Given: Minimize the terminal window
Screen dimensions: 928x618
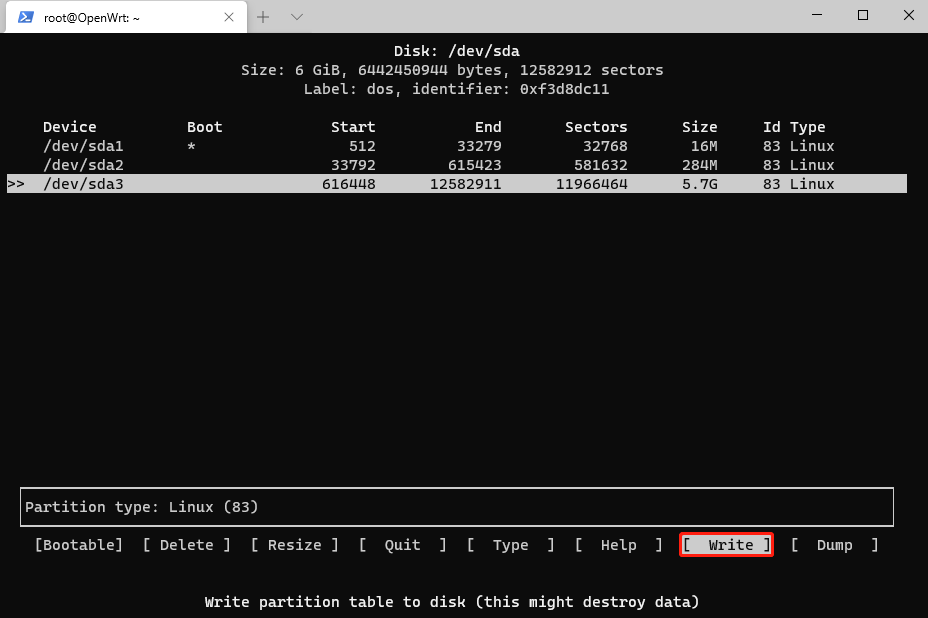Looking at the screenshot, I should (x=817, y=16).
